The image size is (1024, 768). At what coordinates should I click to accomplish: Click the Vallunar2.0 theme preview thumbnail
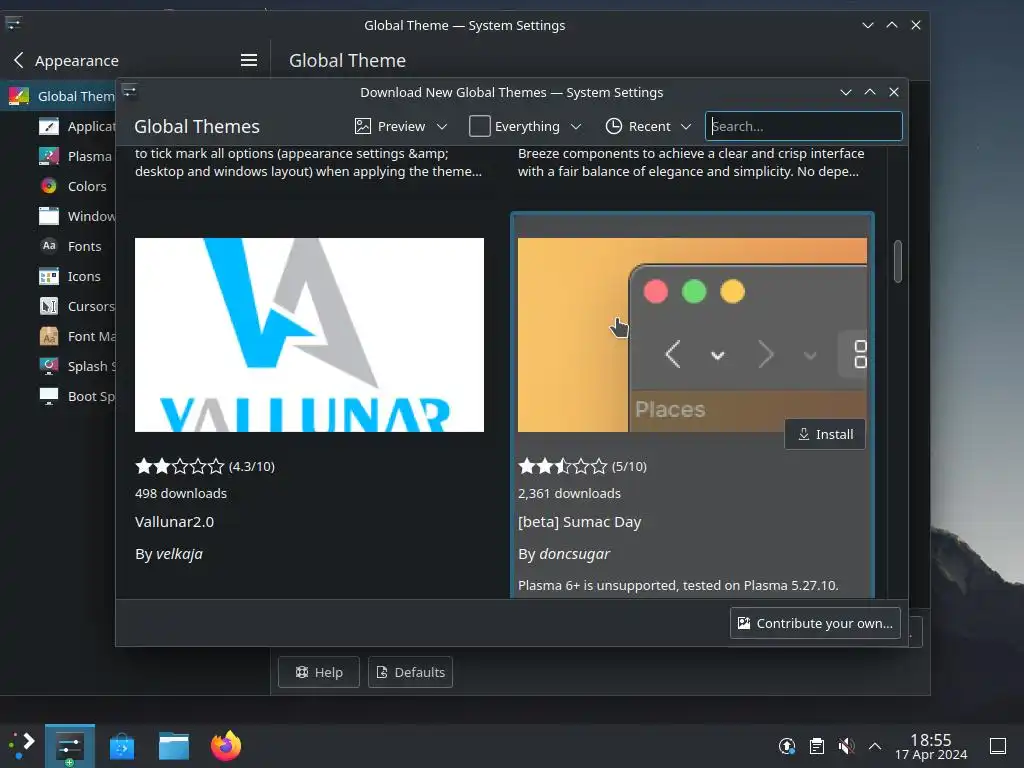click(310, 334)
